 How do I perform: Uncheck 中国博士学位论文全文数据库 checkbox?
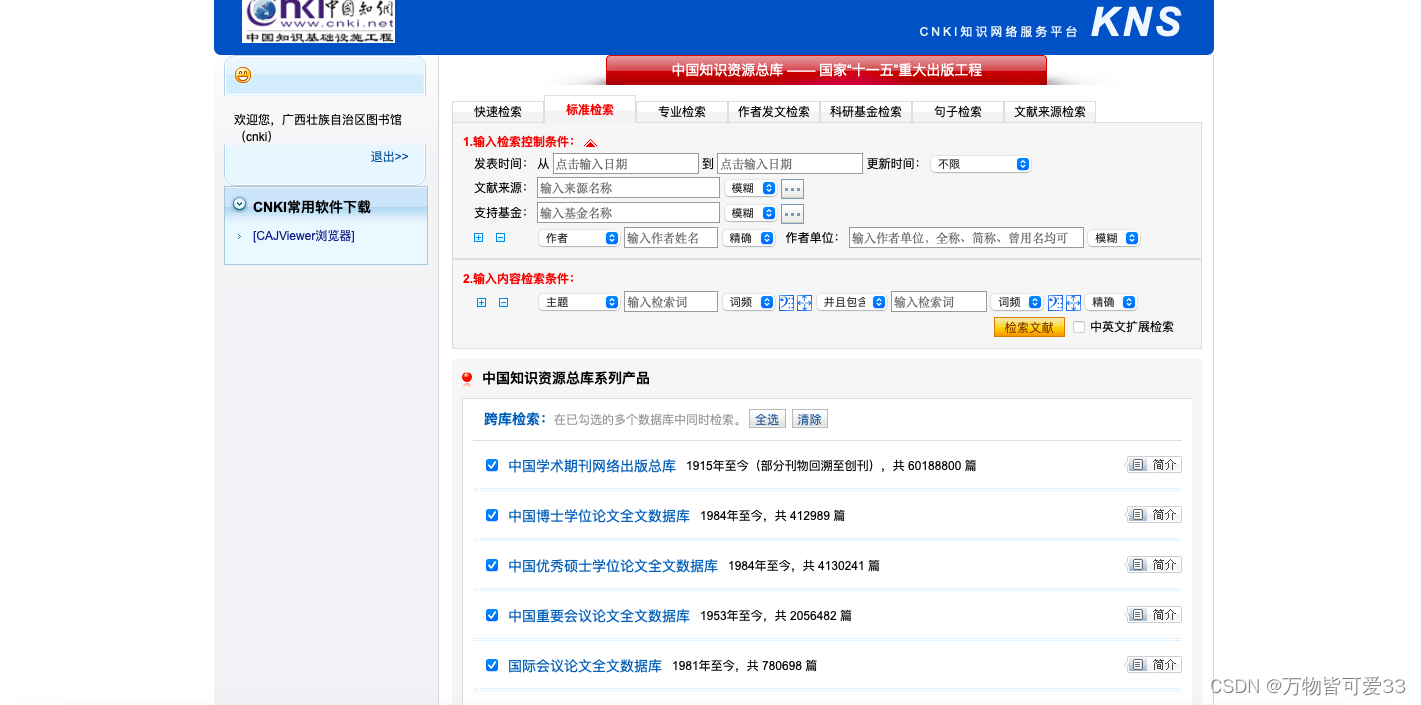click(x=492, y=515)
